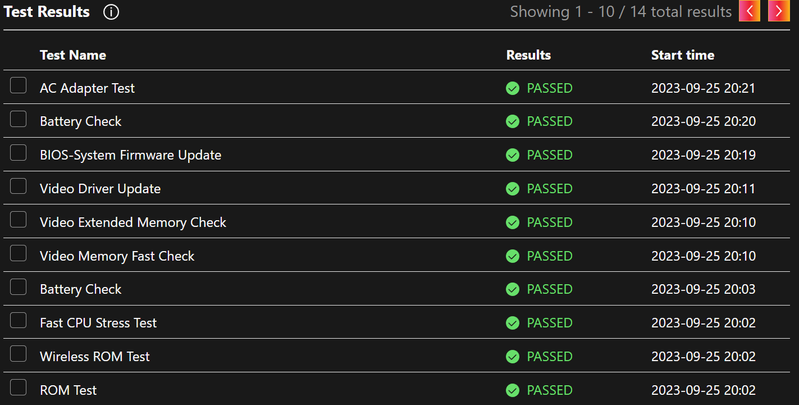Sort by Test Name column header
Viewport: 799px width, 405px height.
point(73,55)
